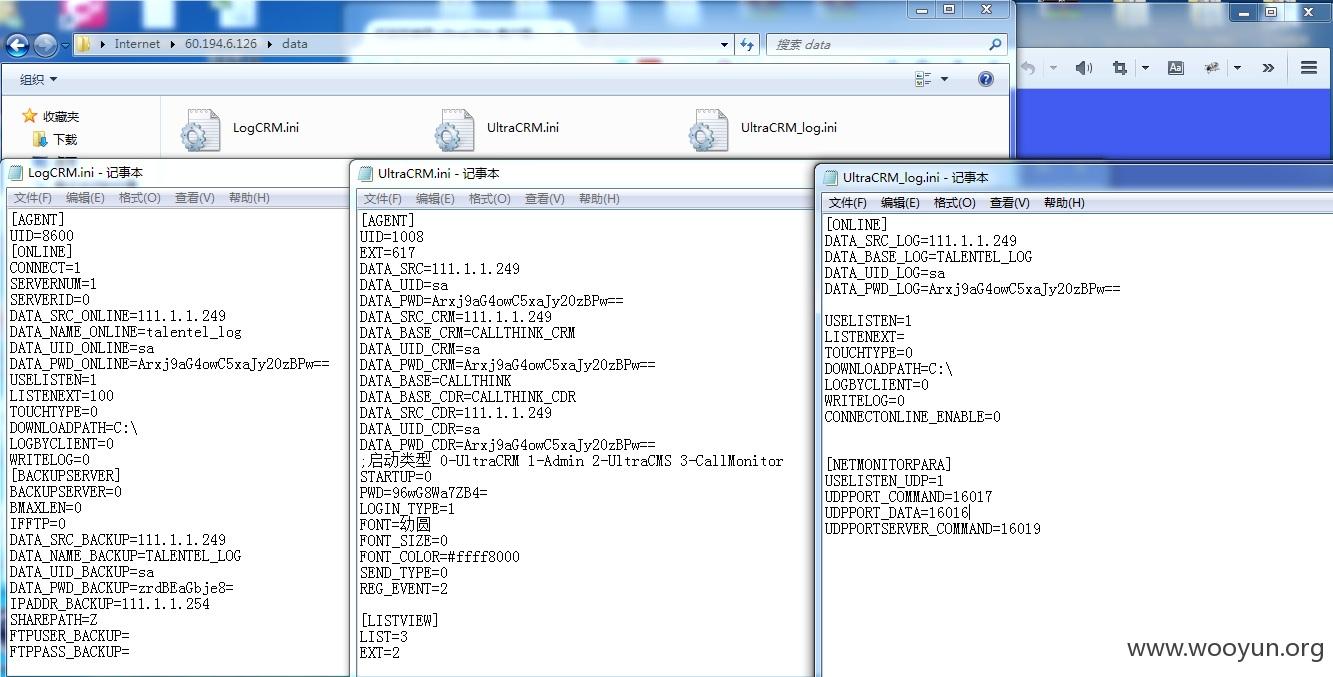Click the line DATA_BASE_LOG=TALENTEL_LOG
This screenshot has width=1333, height=677.
click(x=928, y=257)
